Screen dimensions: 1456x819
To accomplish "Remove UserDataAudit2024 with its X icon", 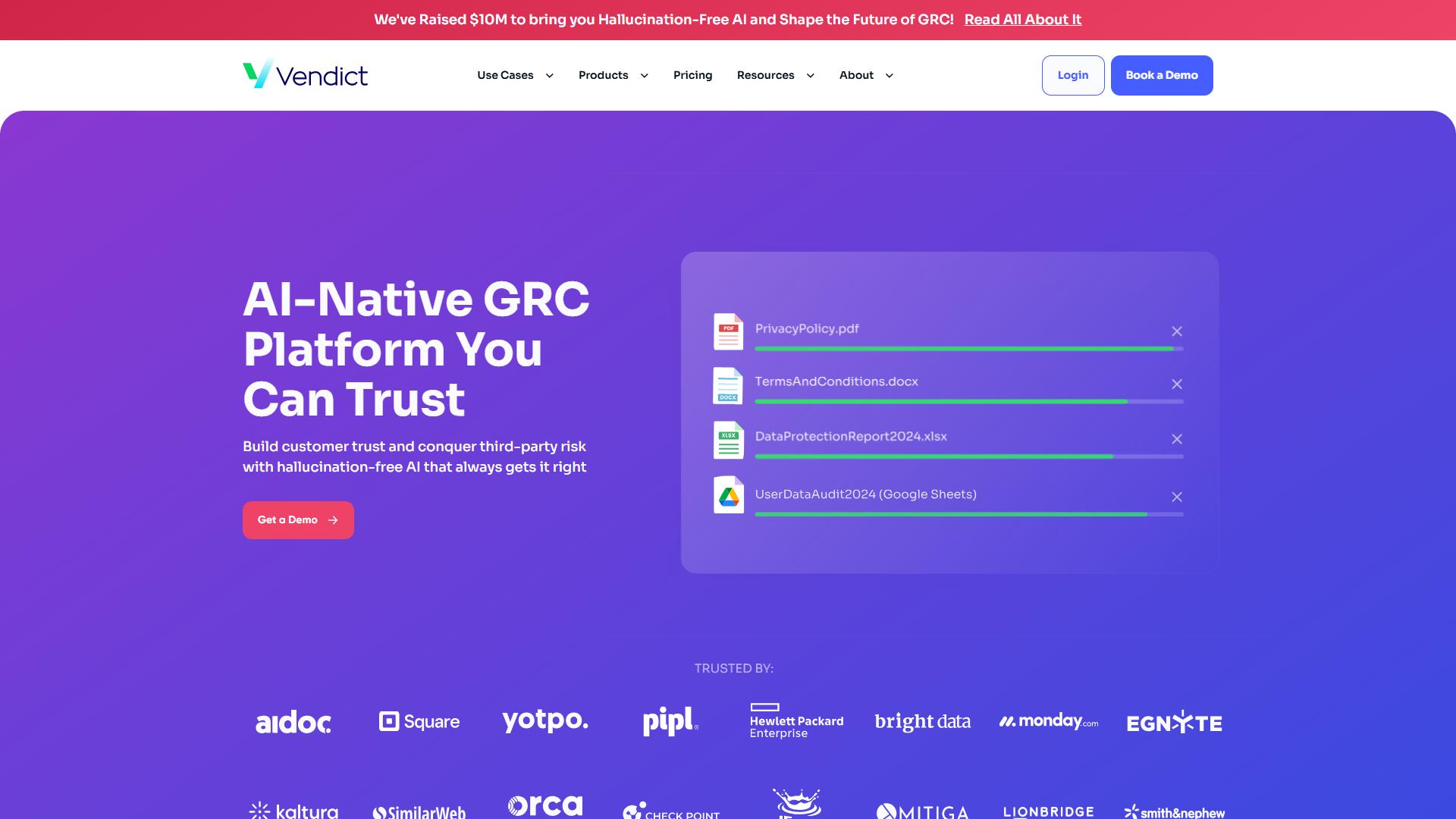I will click(1177, 497).
